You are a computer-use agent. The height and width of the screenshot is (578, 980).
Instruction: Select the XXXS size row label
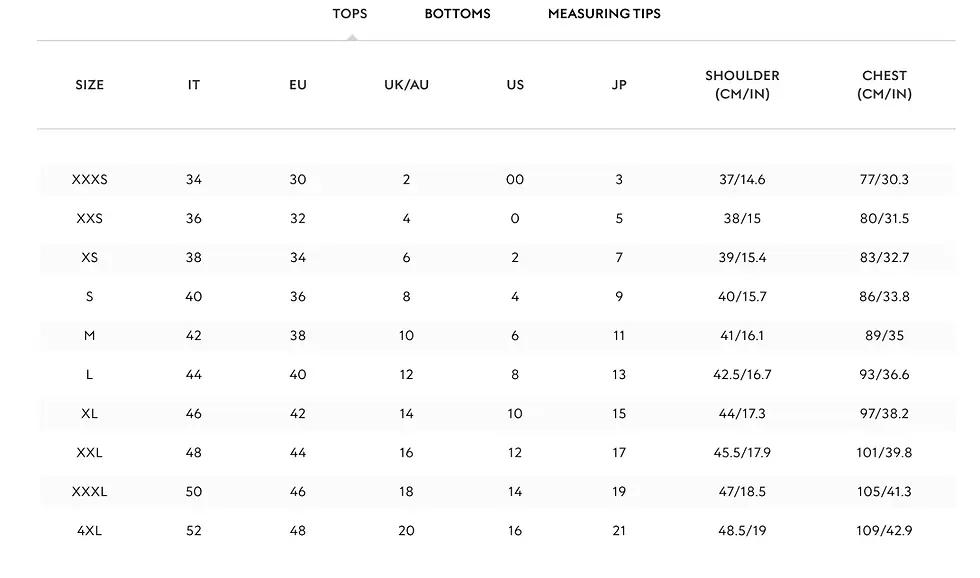[x=89, y=180]
